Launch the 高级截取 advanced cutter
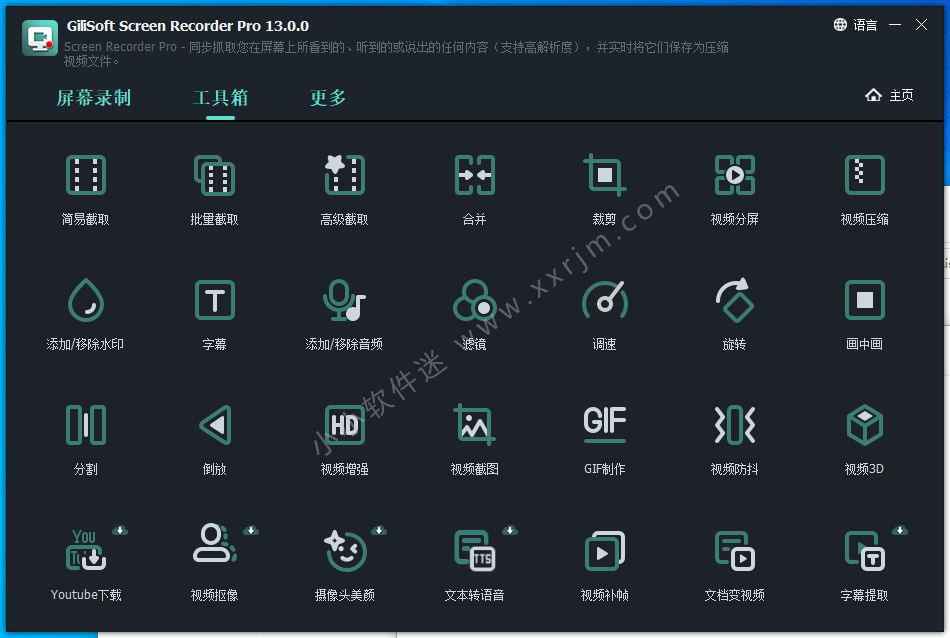 pyautogui.click(x=344, y=190)
